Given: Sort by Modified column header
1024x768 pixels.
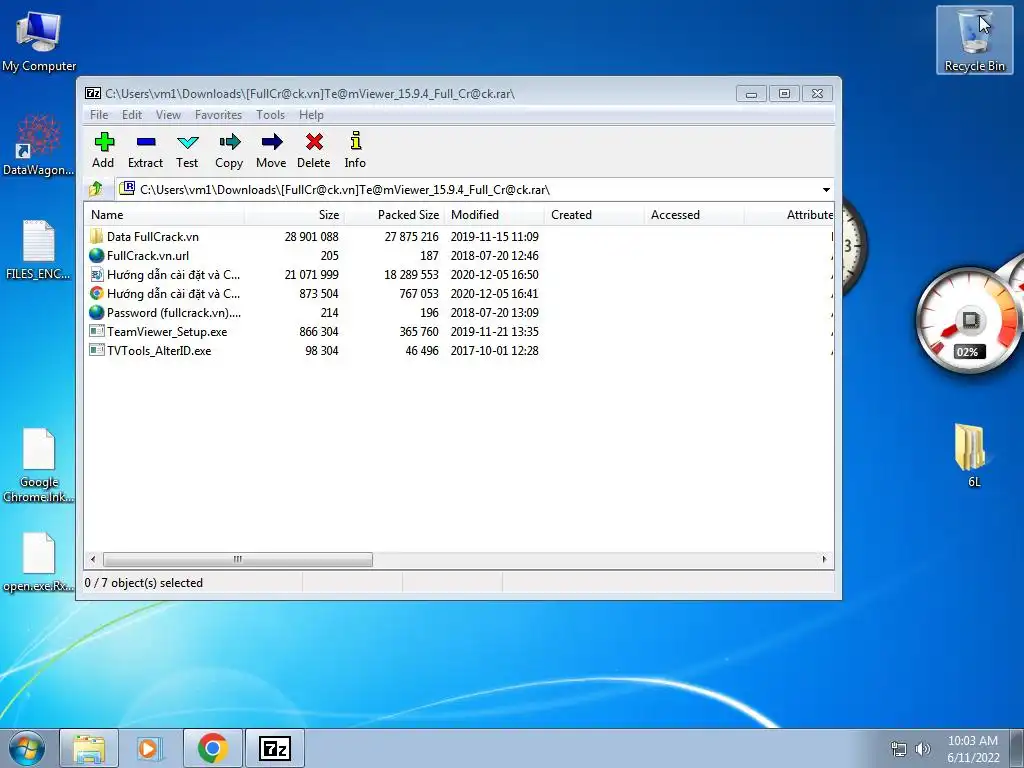Looking at the screenshot, I should [494, 215].
